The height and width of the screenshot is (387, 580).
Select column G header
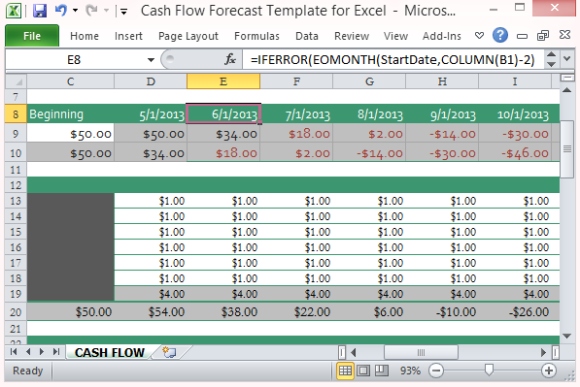coord(369,81)
